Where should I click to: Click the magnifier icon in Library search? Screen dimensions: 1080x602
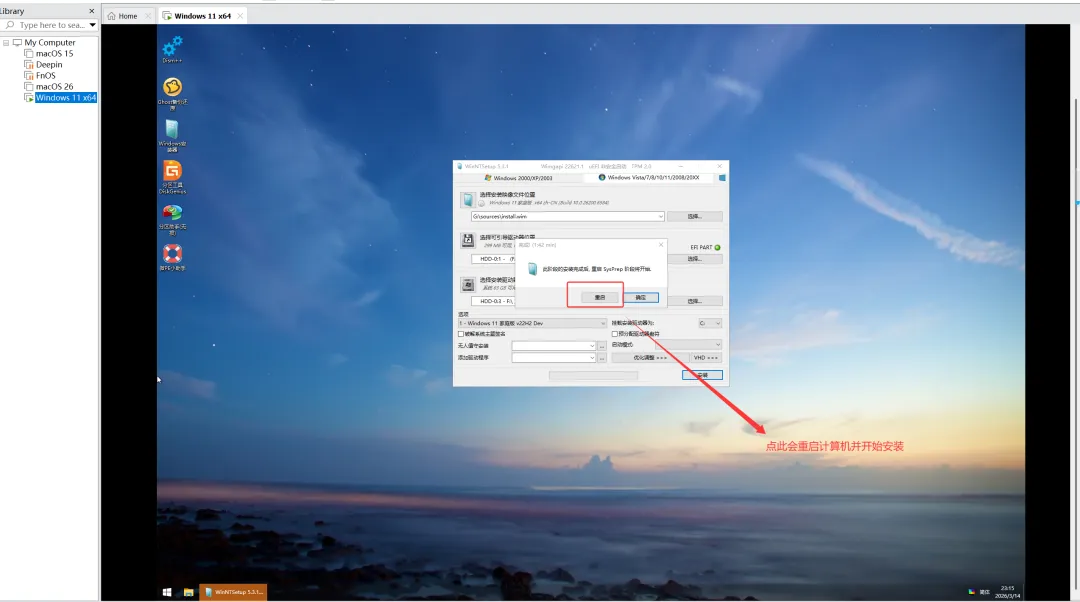click(10, 25)
